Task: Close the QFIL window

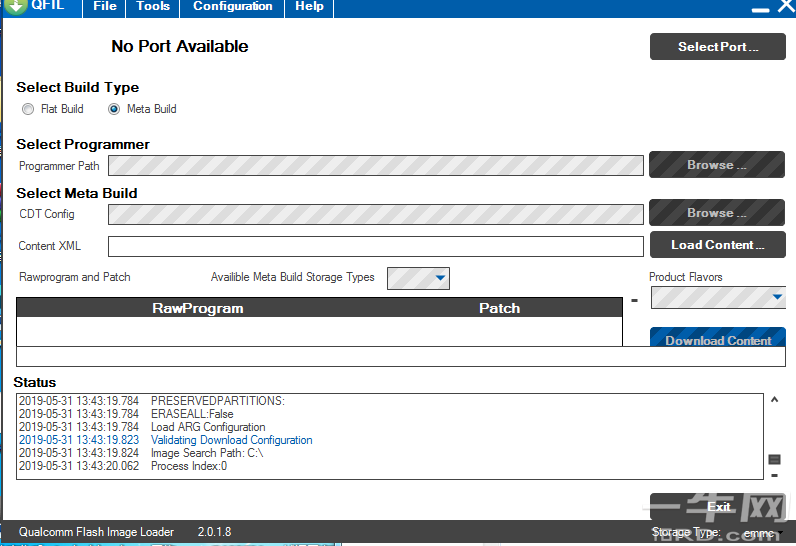Action: click(x=784, y=7)
